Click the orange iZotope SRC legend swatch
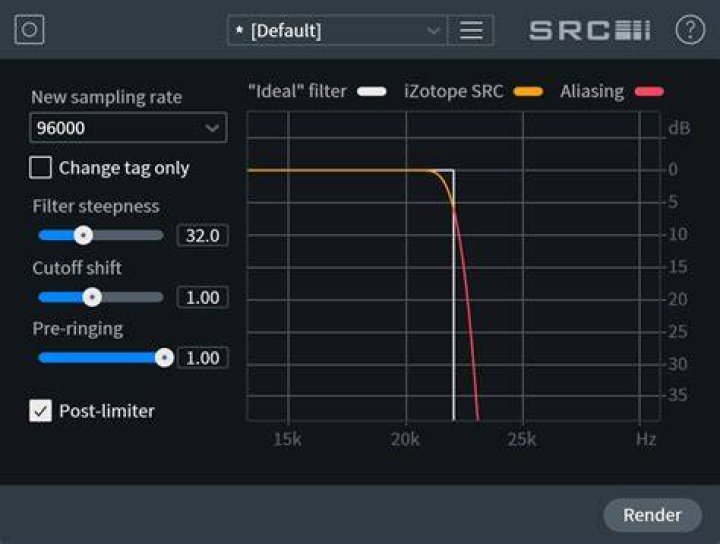The image size is (720, 544). point(528,91)
